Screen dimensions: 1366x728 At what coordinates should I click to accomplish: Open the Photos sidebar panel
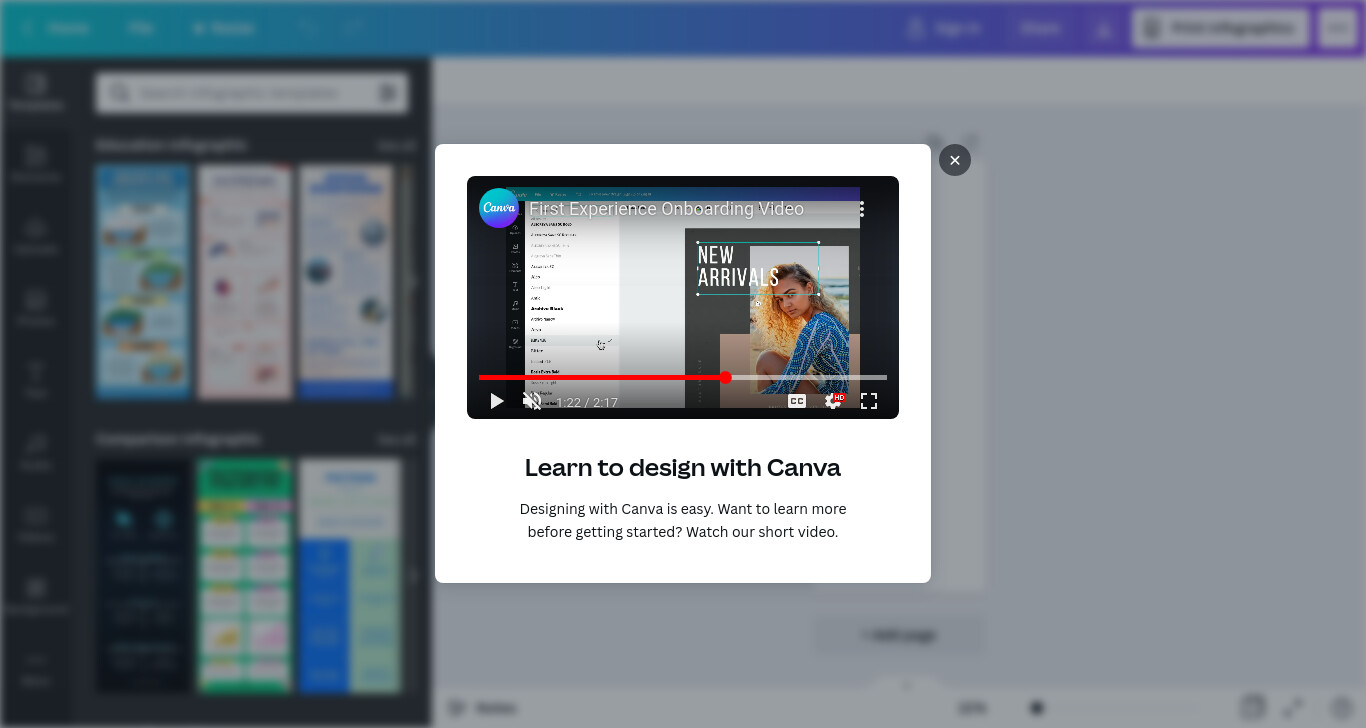36,308
